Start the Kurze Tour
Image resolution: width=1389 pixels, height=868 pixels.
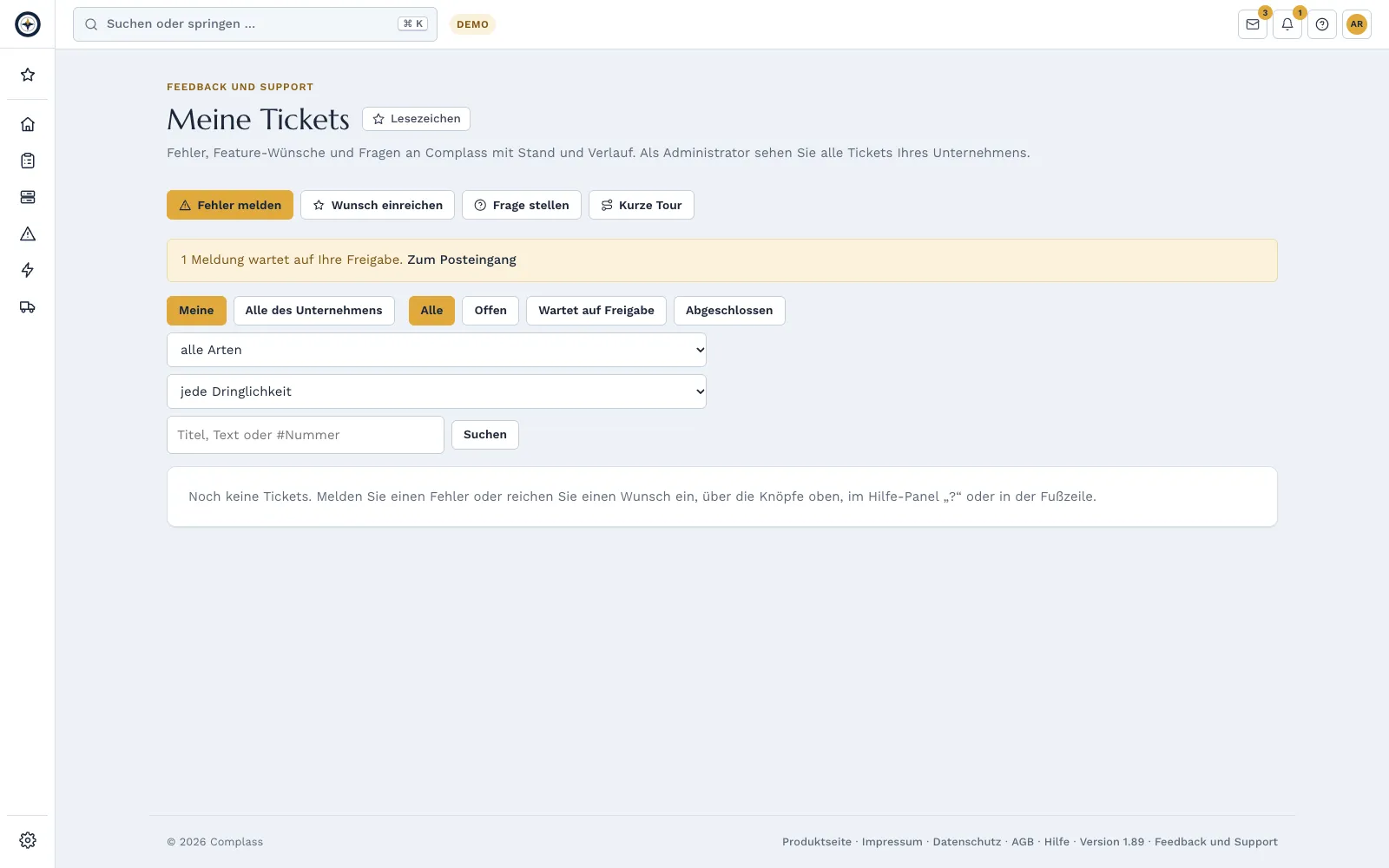(642, 205)
